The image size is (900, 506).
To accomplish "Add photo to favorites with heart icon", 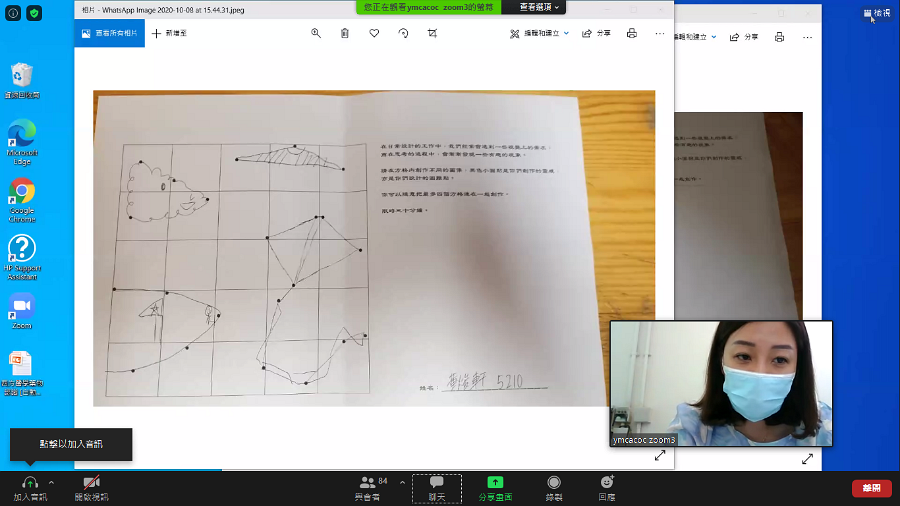I will point(374,33).
